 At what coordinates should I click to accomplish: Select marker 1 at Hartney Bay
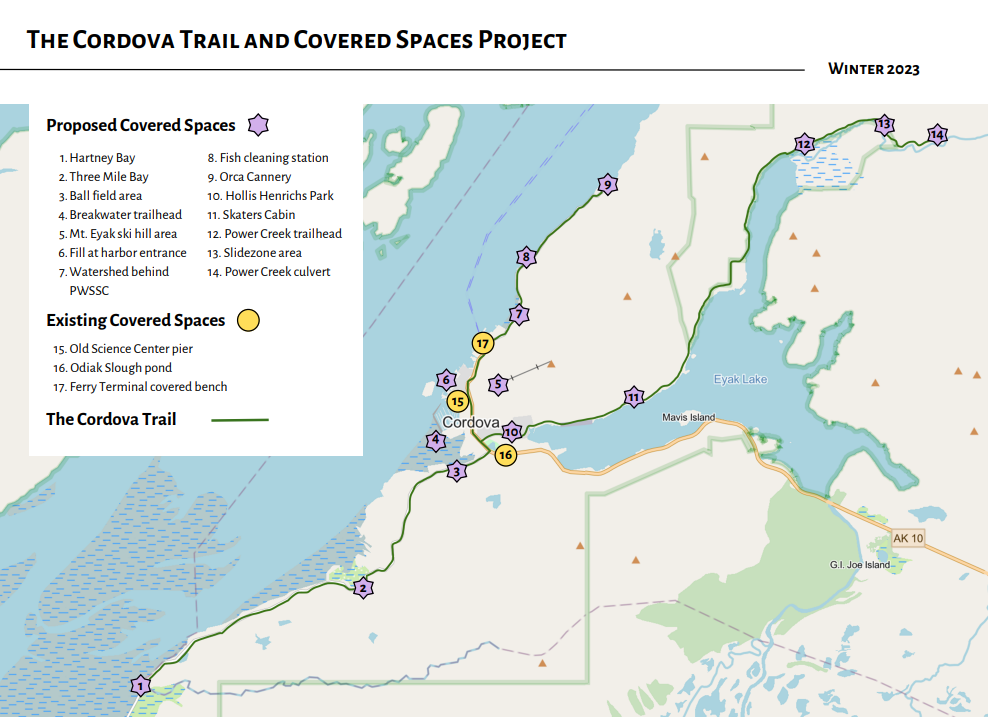click(x=140, y=687)
